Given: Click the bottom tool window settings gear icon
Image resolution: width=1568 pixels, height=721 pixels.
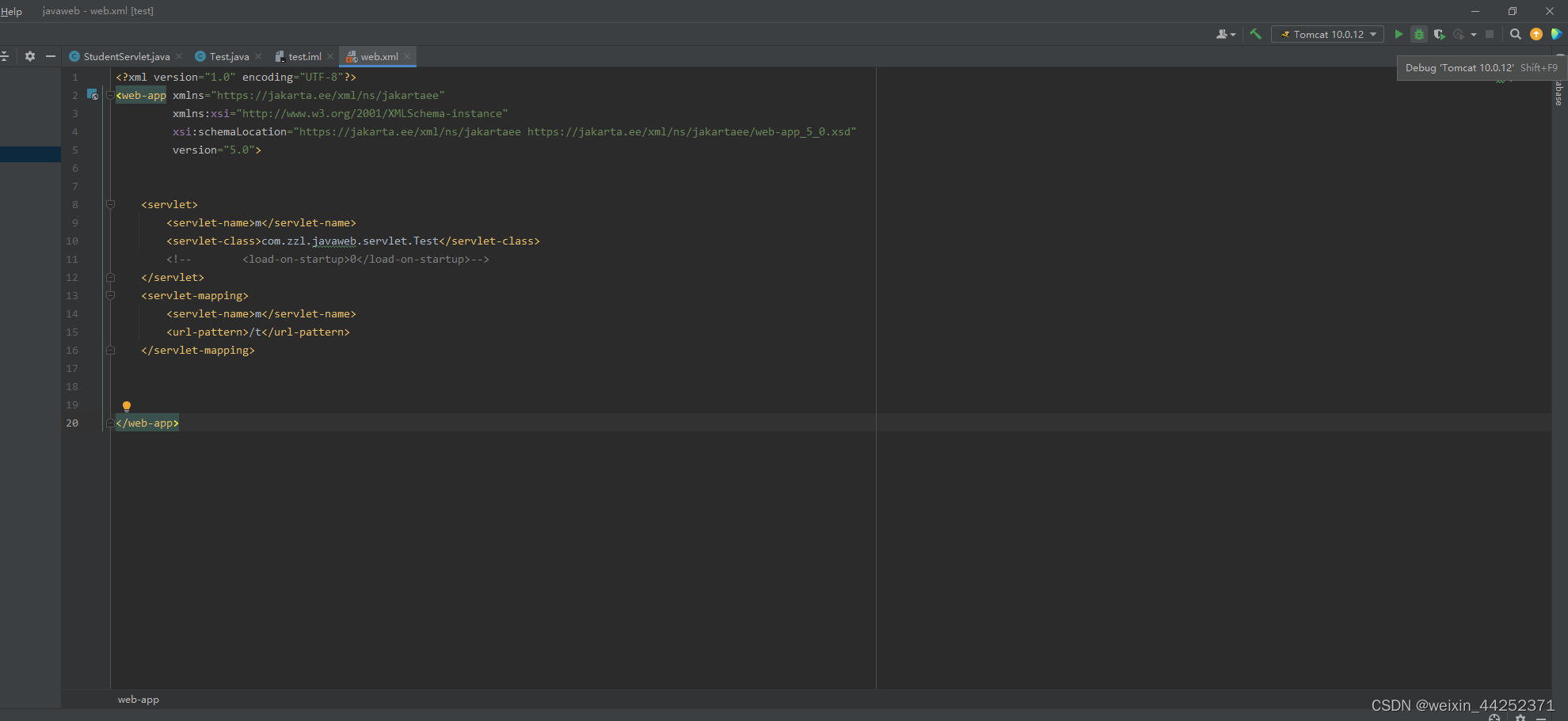Looking at the screenshot, I should [1520, 717].
